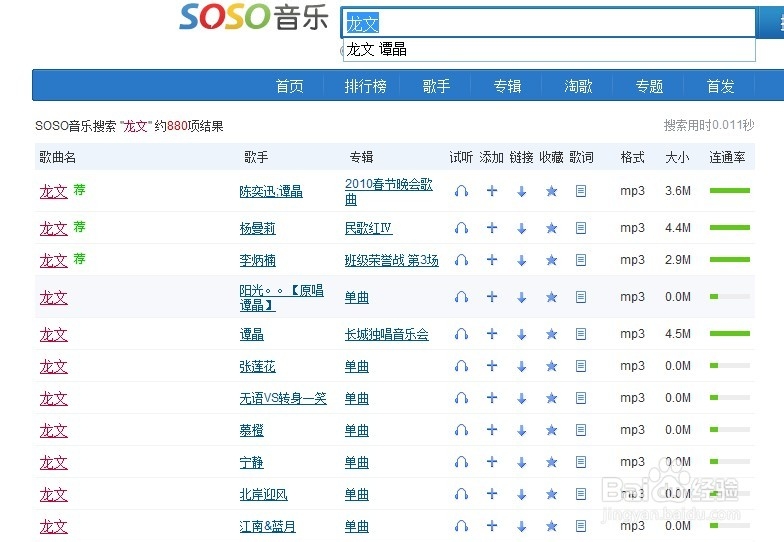Viewport: 784px width, 542px height.
Task: Click connectivity bar of 陈奕迅,谭晶 row
Action: click(730, 190)
